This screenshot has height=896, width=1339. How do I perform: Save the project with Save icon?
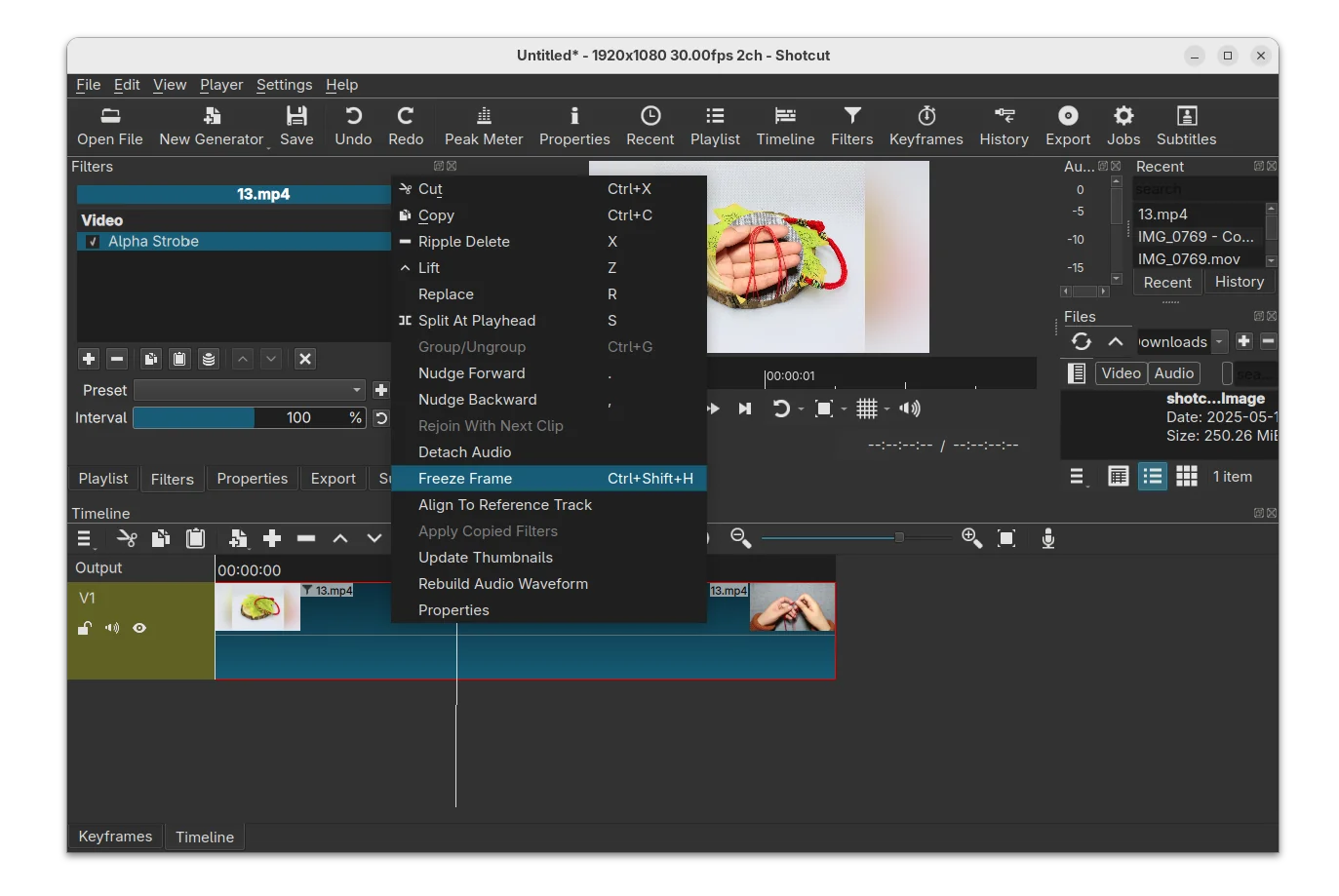pos(296,127)
